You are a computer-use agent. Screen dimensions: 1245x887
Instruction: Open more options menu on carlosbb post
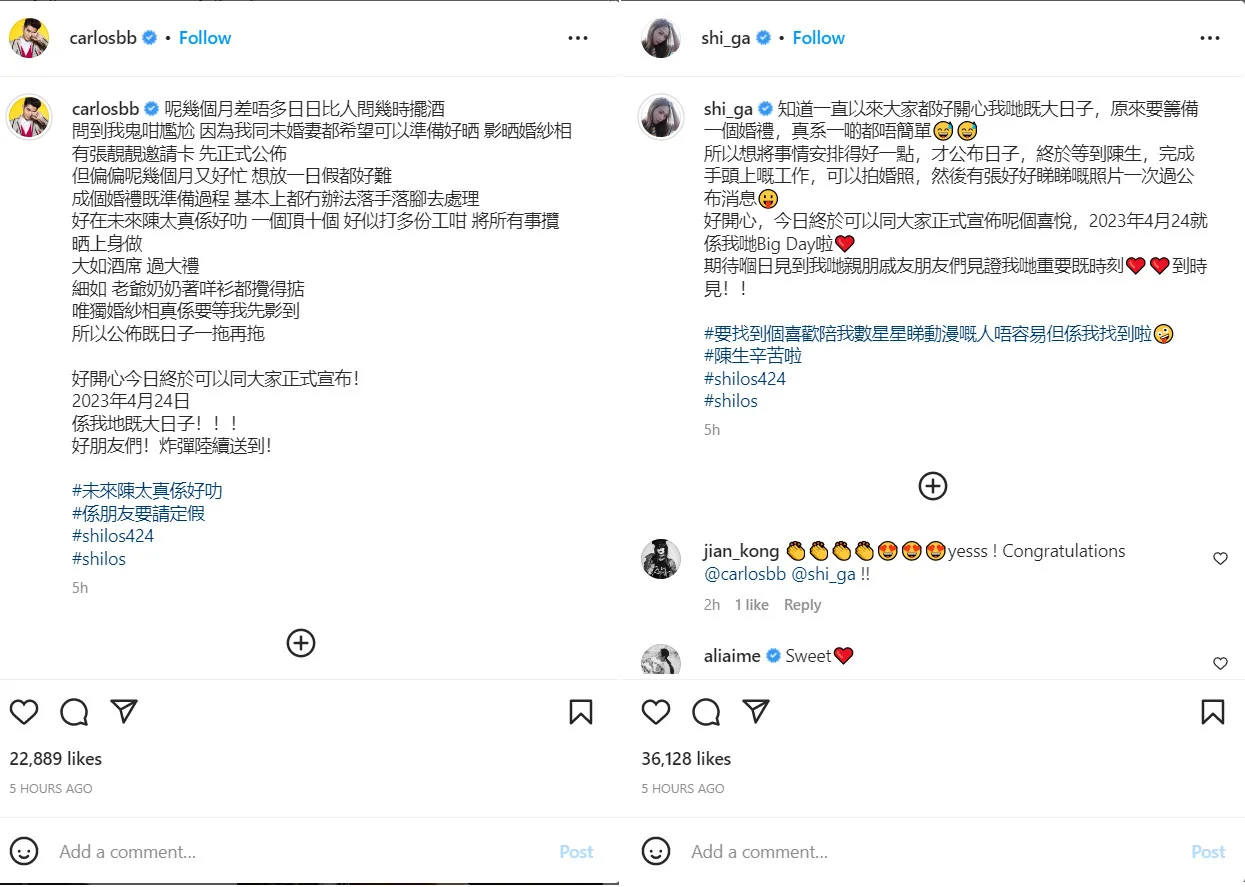[578, 38]
